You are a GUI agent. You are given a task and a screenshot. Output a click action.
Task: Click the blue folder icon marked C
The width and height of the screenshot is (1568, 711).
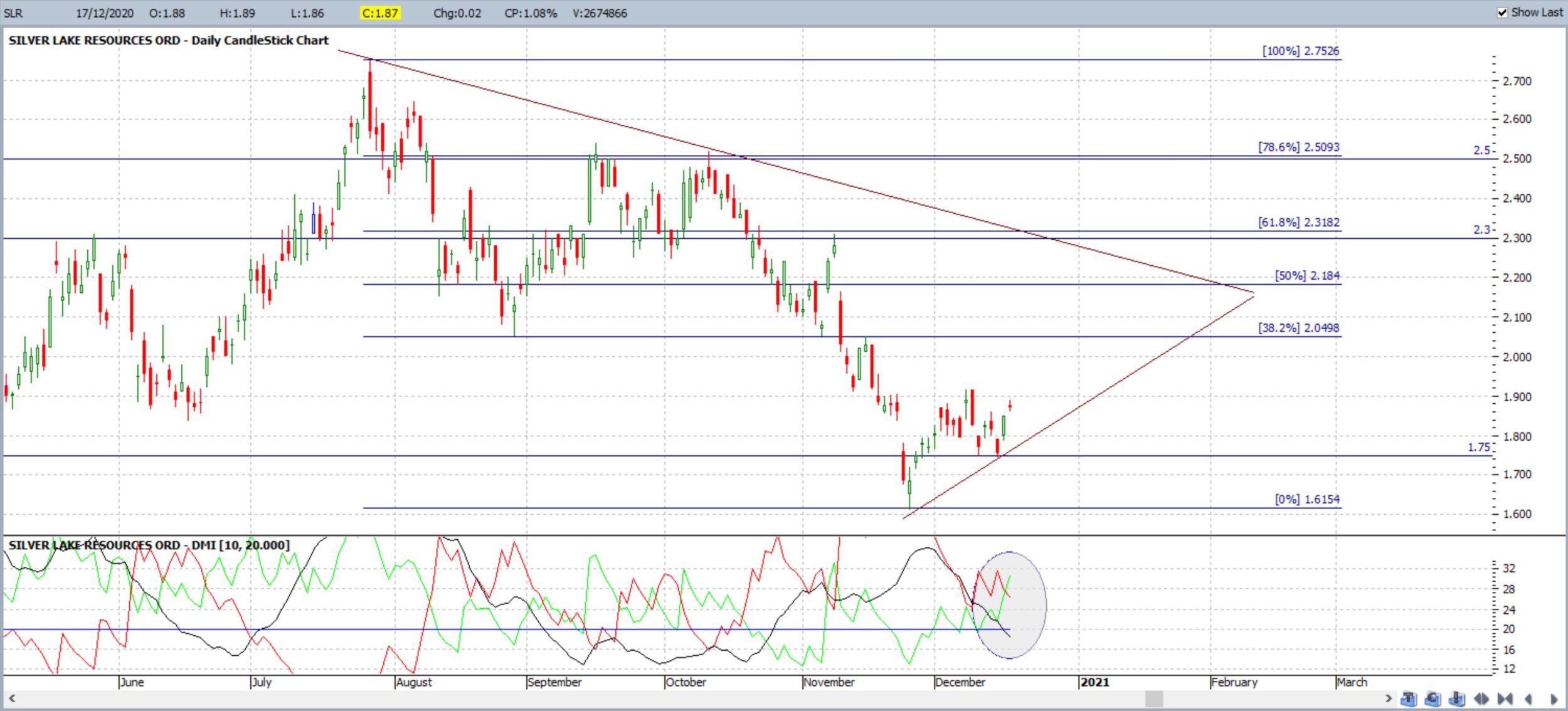(x=1433, y=698)
